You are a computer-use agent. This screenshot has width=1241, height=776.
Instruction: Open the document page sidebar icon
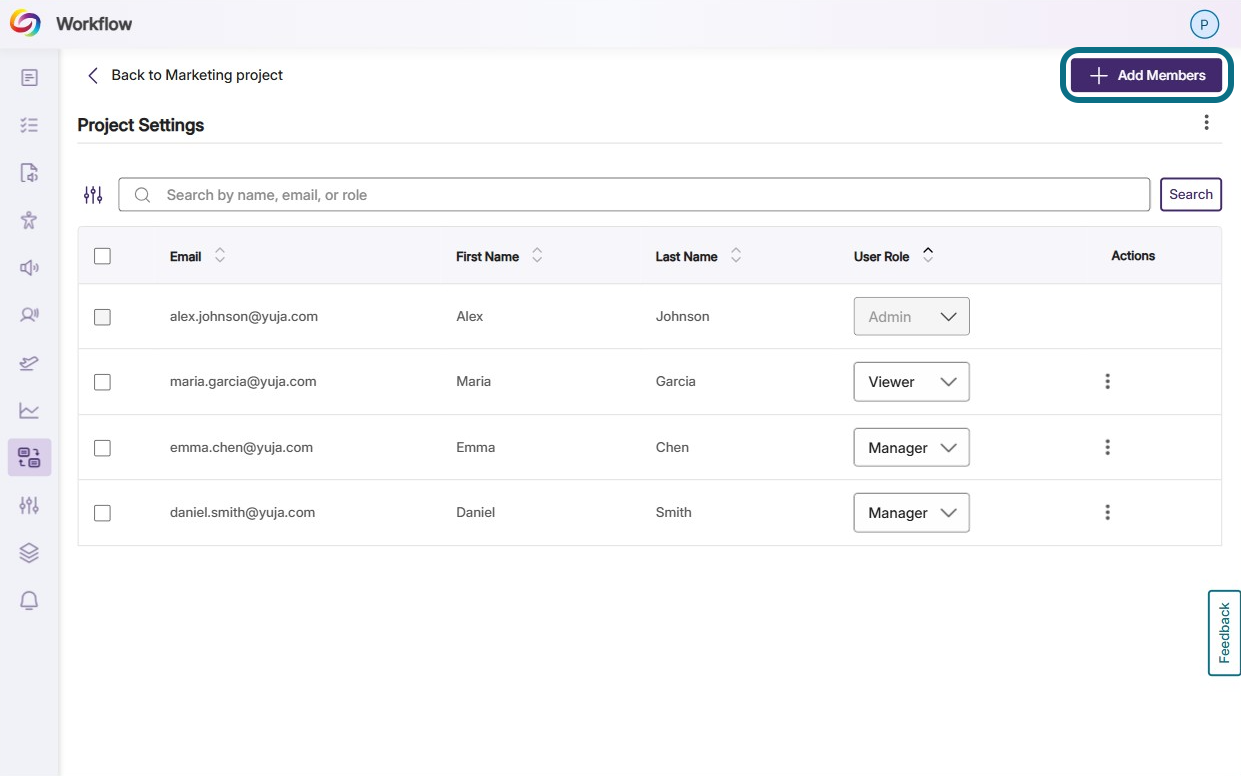coord(29,77)
